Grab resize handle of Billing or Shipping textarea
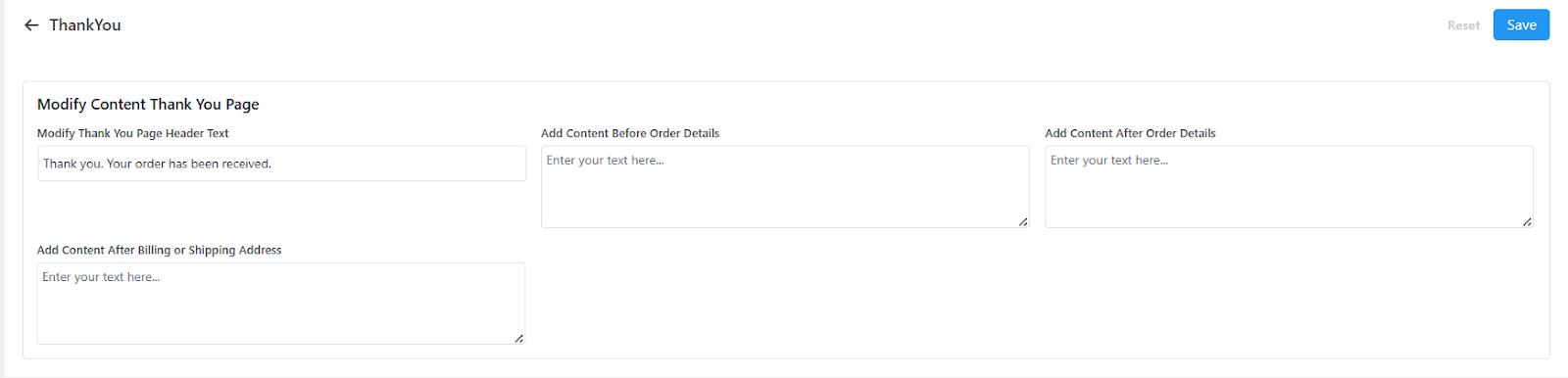This screenshot has width=1568, height=378. [x=519, y=339]
